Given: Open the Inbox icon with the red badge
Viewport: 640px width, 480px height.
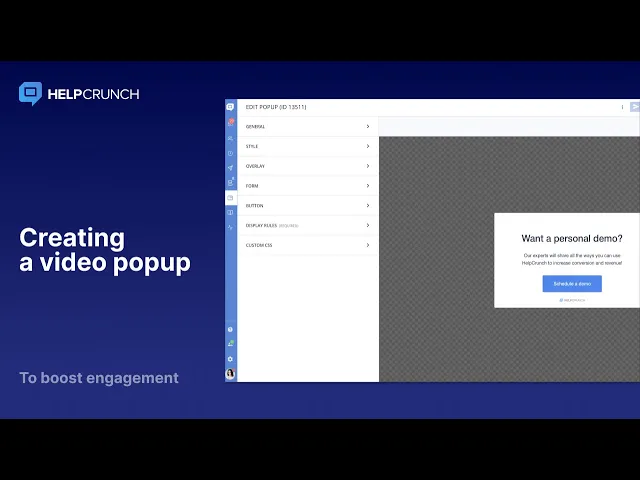Looking at the screenshot, I should pos(231,122).
